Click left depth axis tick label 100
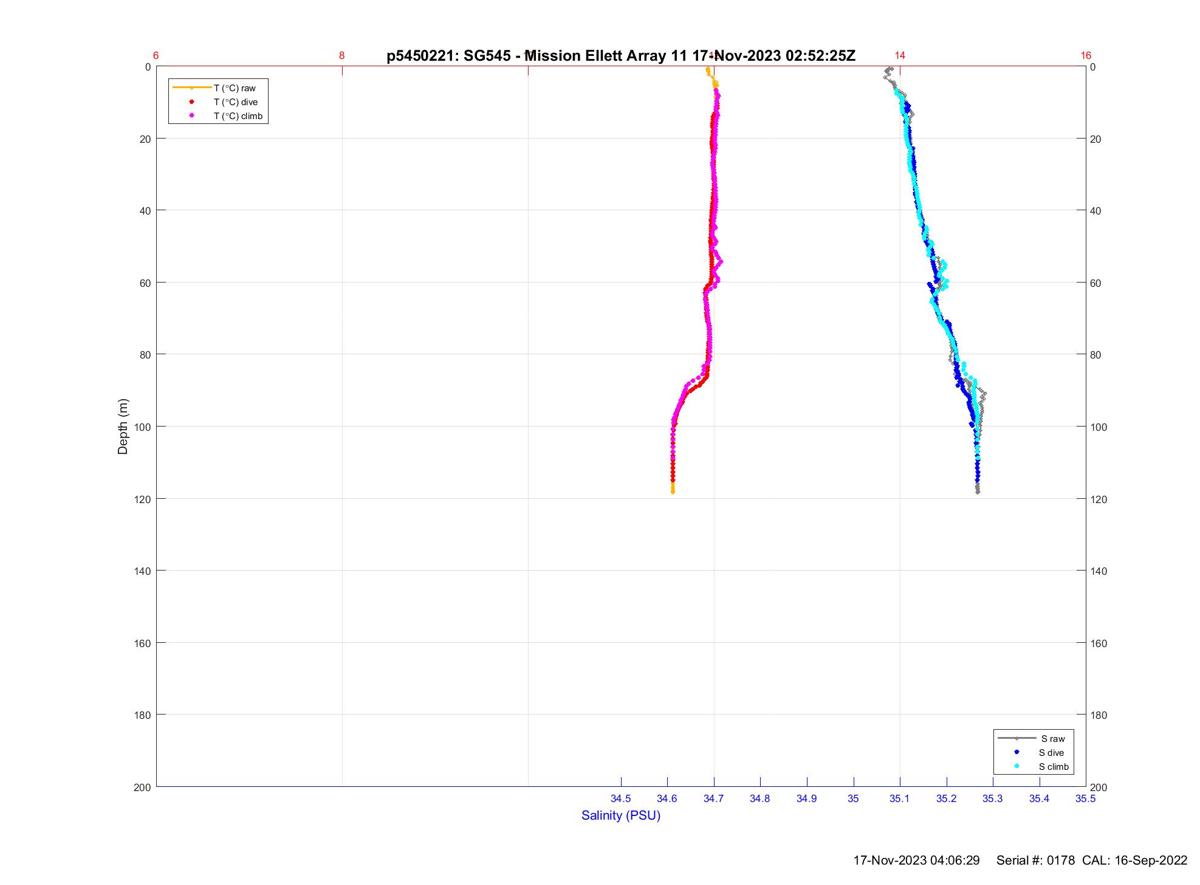 (x=142, y=427)
